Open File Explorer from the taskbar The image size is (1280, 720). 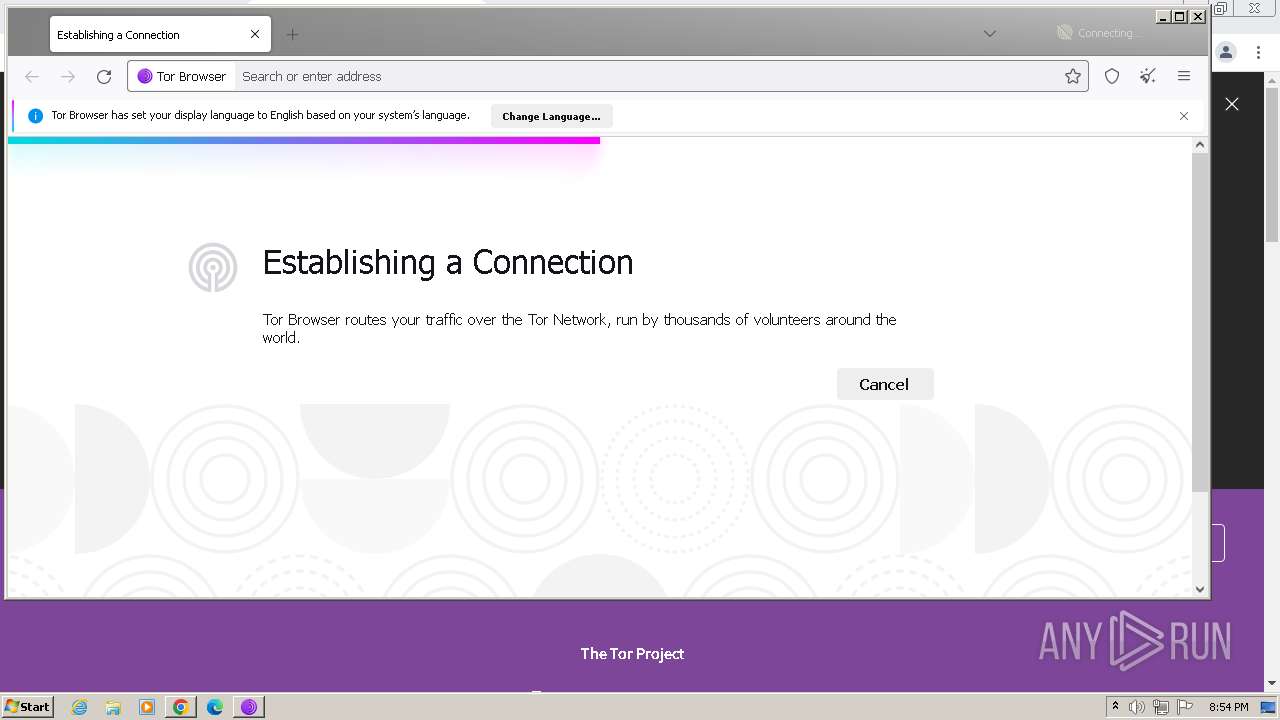pos(113,707)
